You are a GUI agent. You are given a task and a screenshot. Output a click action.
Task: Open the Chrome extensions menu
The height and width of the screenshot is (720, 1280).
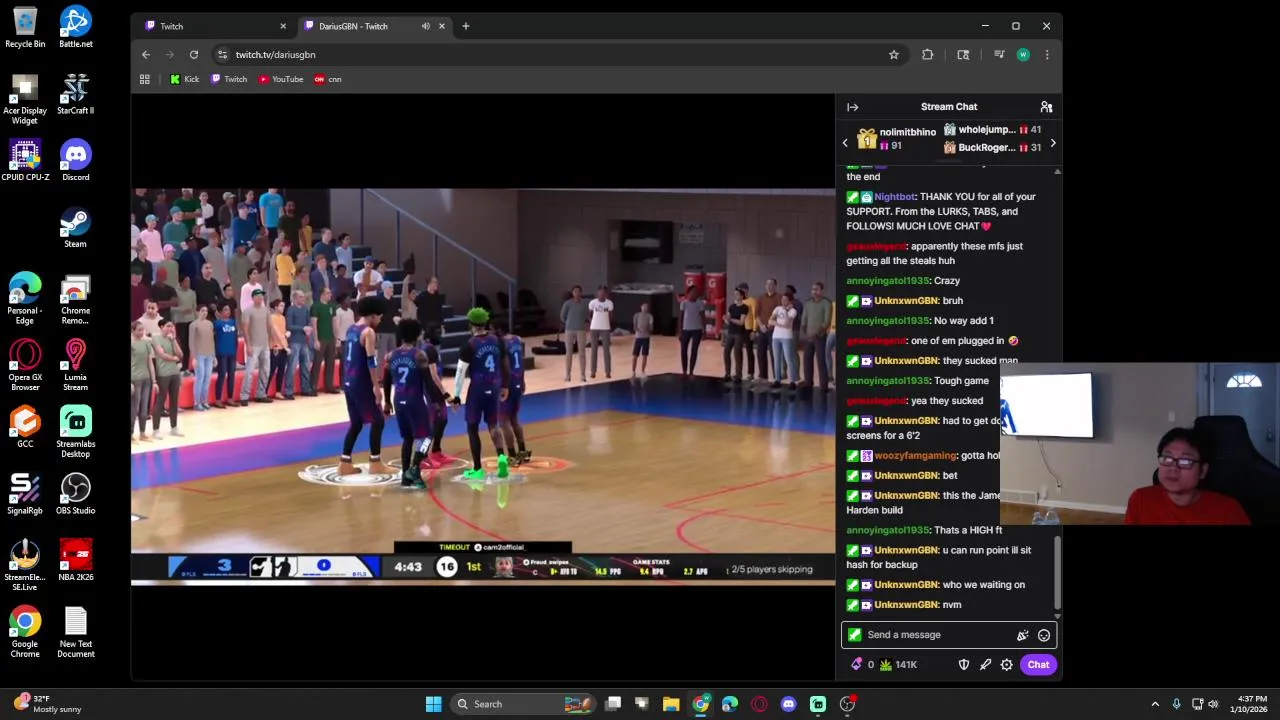[928, 55]
